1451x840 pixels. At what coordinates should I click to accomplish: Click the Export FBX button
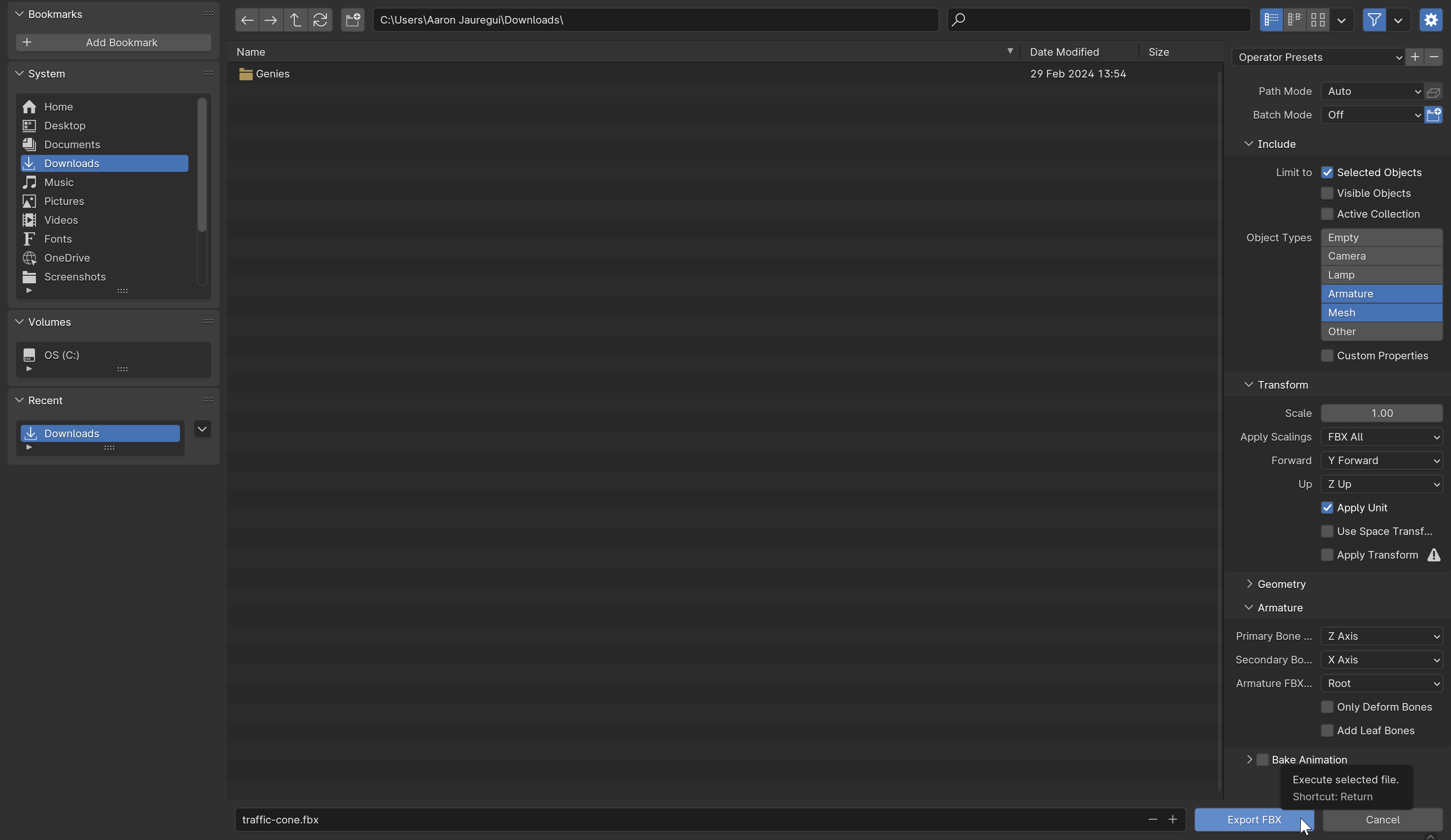(1254, 819)
